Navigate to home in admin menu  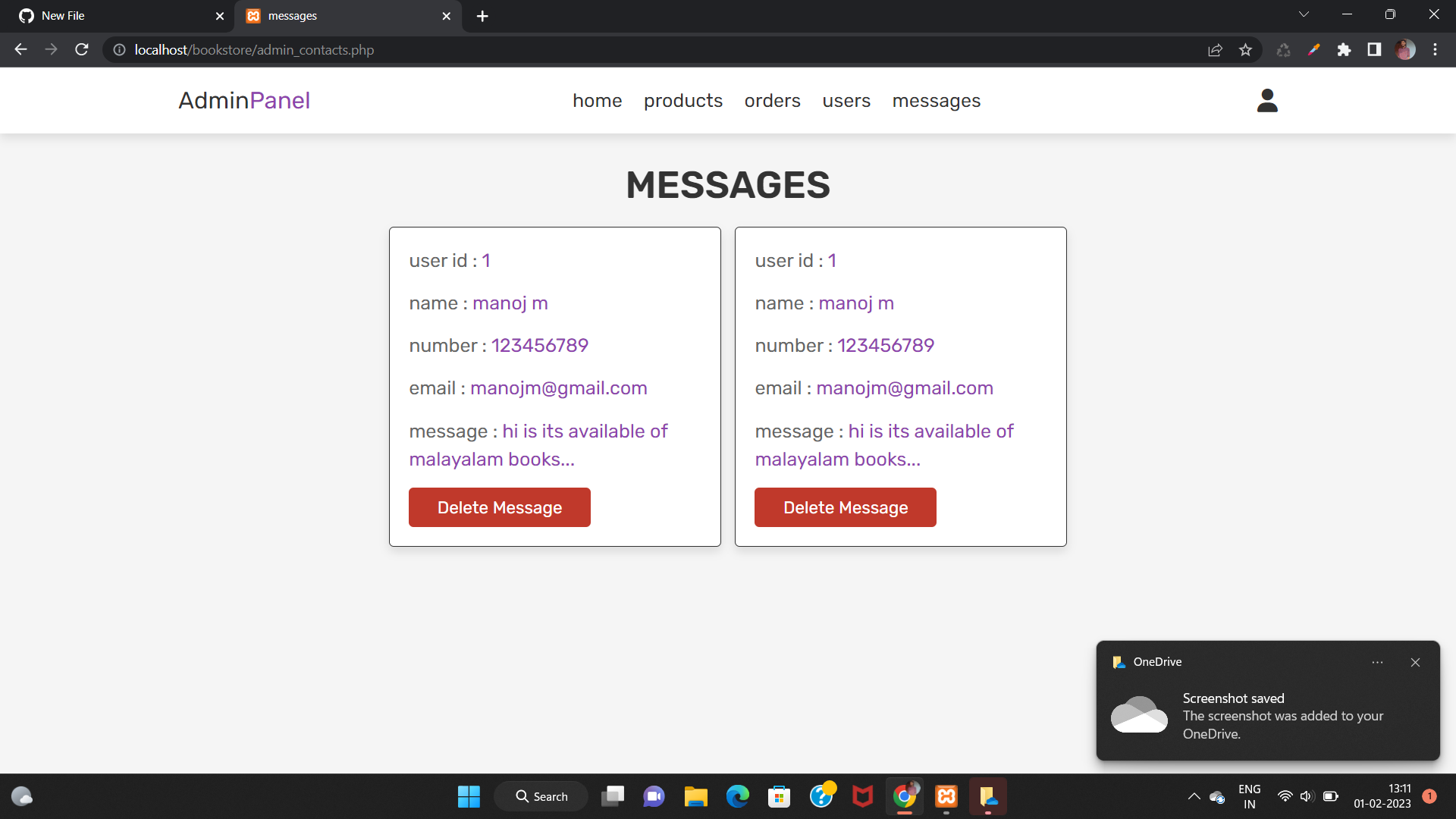tap(598, 101)
